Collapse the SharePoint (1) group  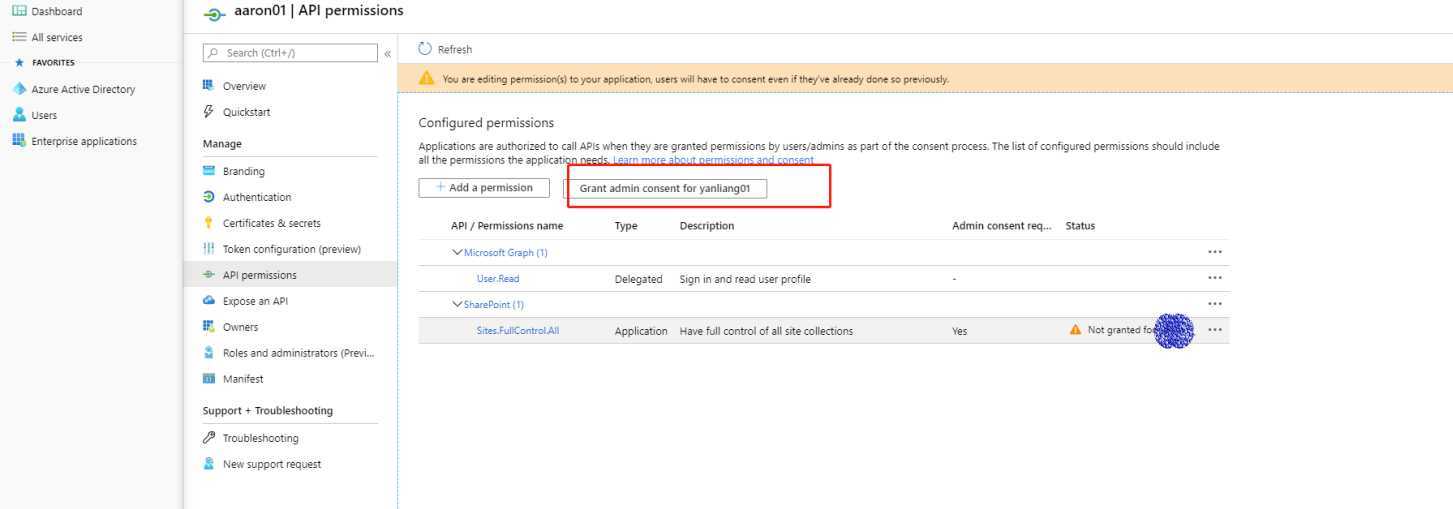458,304
